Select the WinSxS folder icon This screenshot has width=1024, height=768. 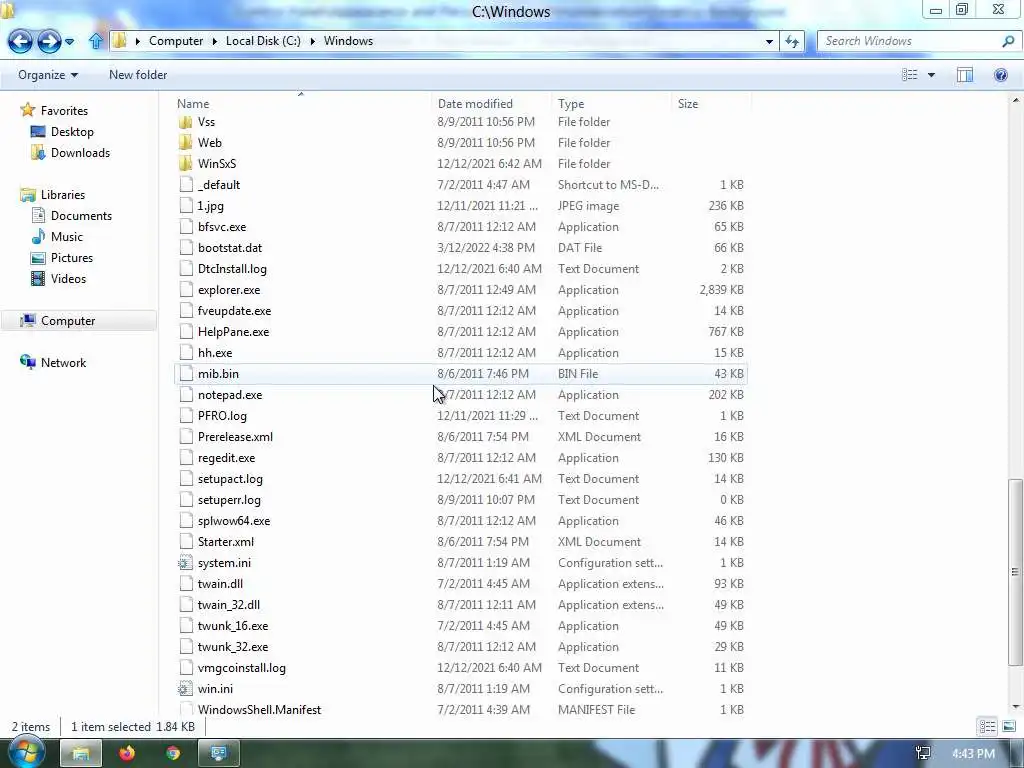[x=185, y=164]
